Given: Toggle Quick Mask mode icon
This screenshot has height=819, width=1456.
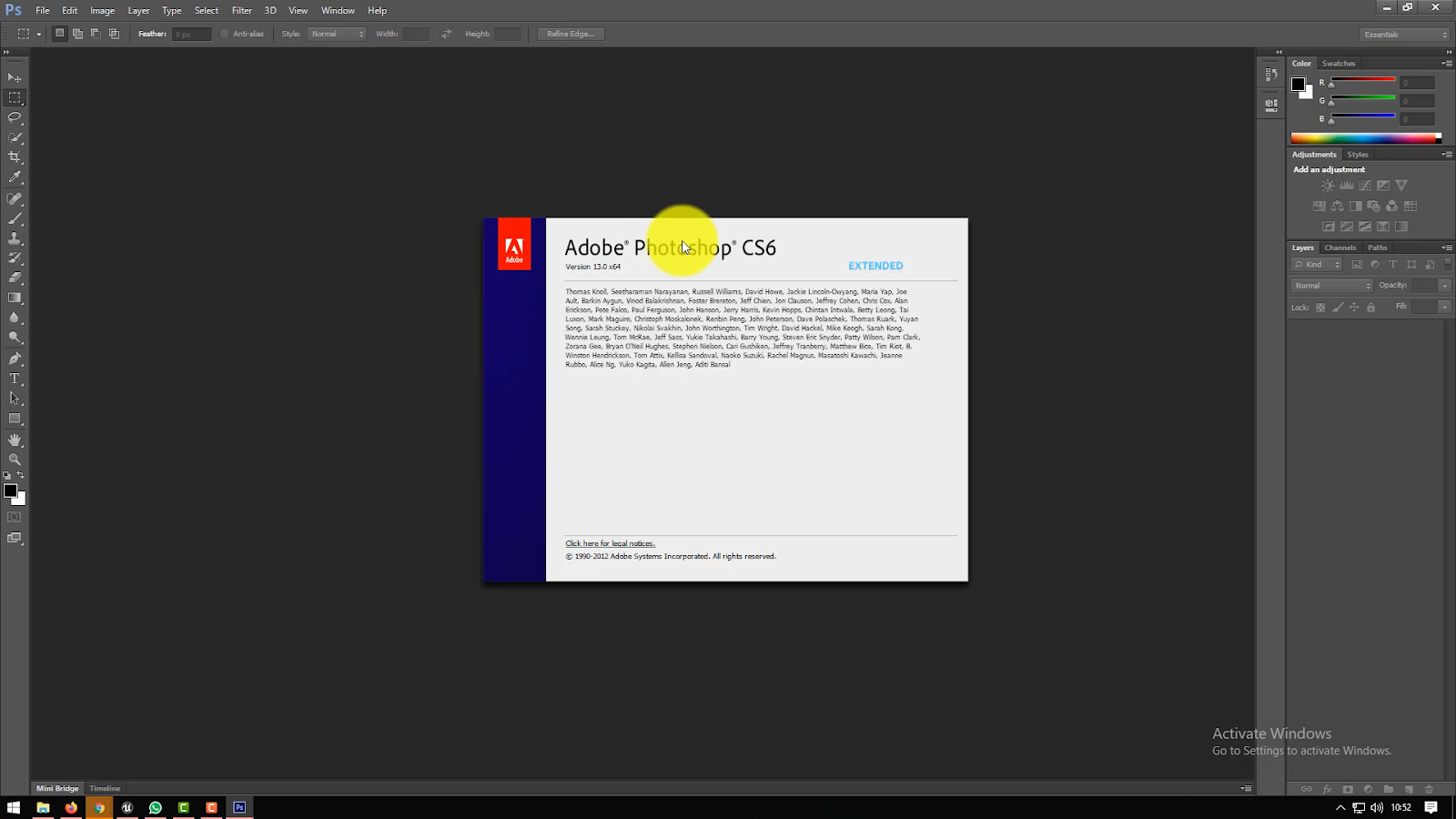Looking at the screenshot, I should (x=15, y=517).
